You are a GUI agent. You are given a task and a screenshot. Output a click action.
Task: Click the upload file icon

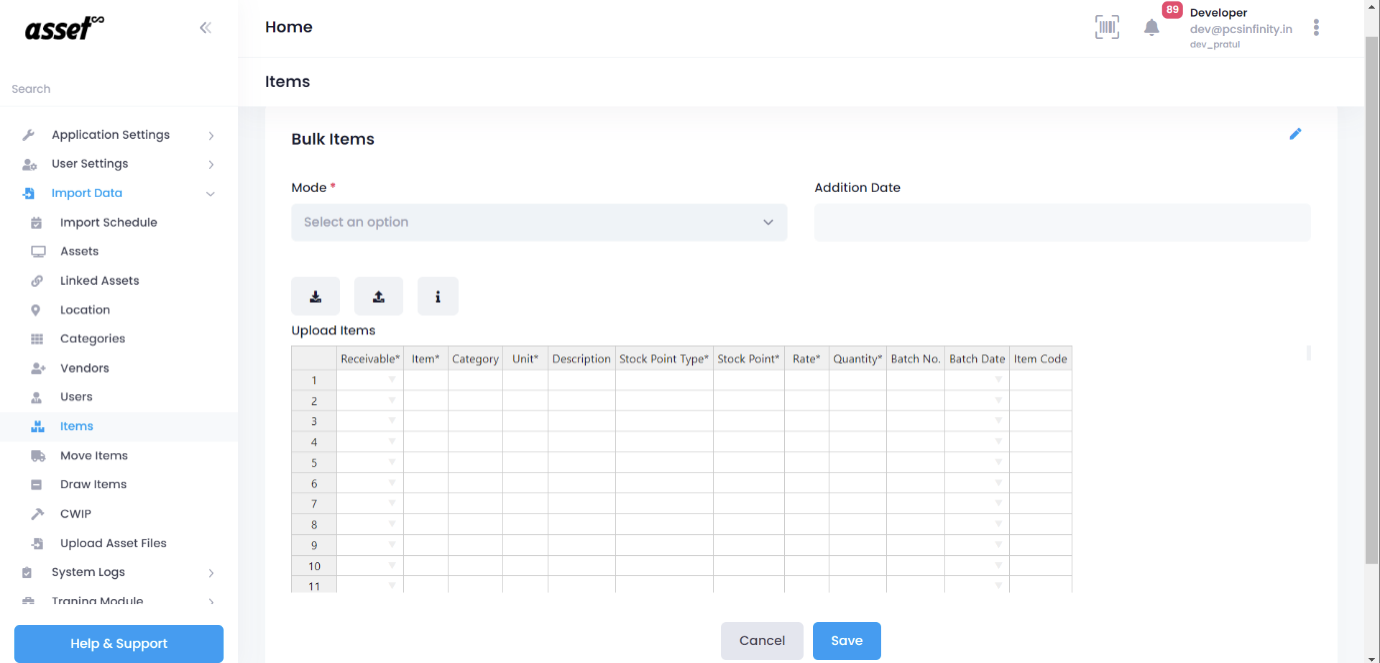378,295
